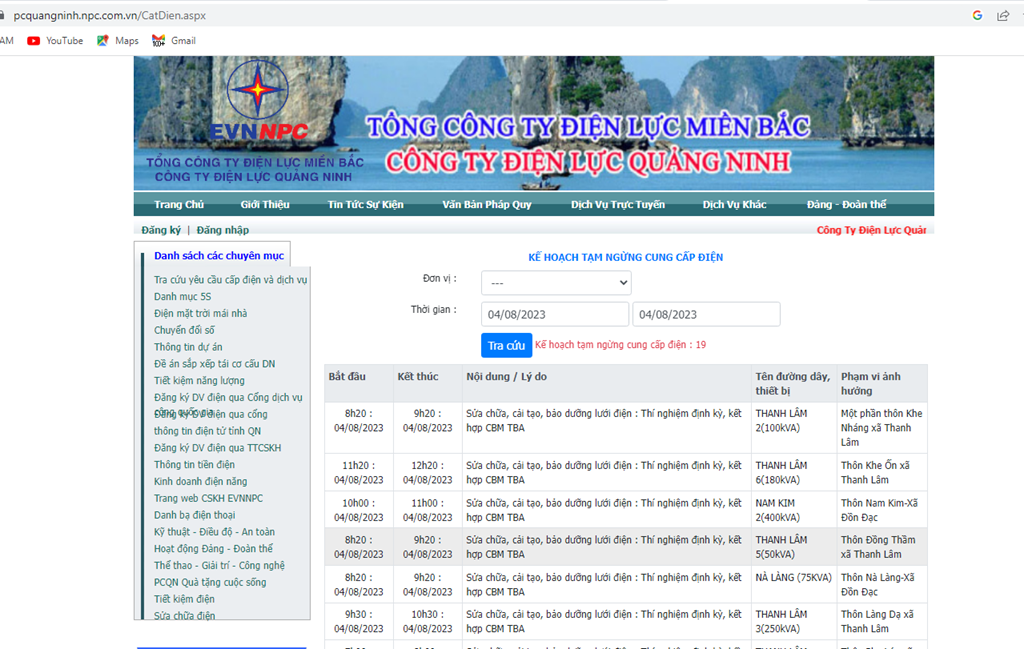The height and width of the screenshot is (649, 1024).
Task: Select the end date input field
Action: [x=706, y=314]
